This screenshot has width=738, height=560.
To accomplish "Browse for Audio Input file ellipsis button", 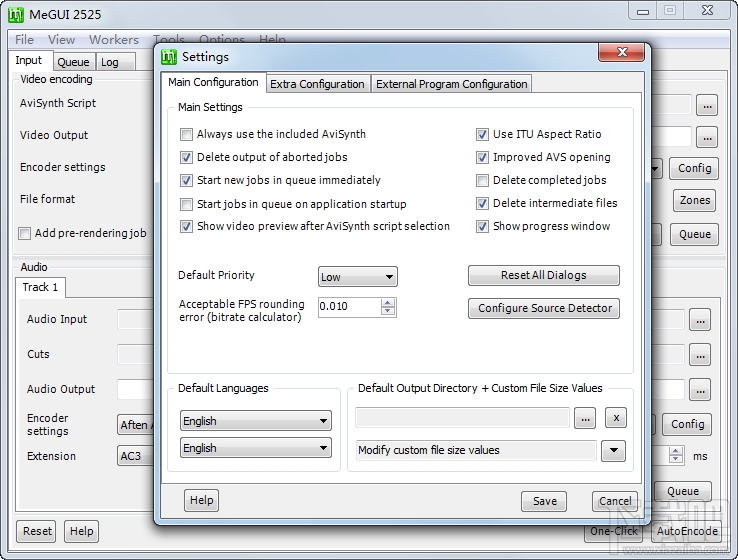I will click(x=700, y=320).
